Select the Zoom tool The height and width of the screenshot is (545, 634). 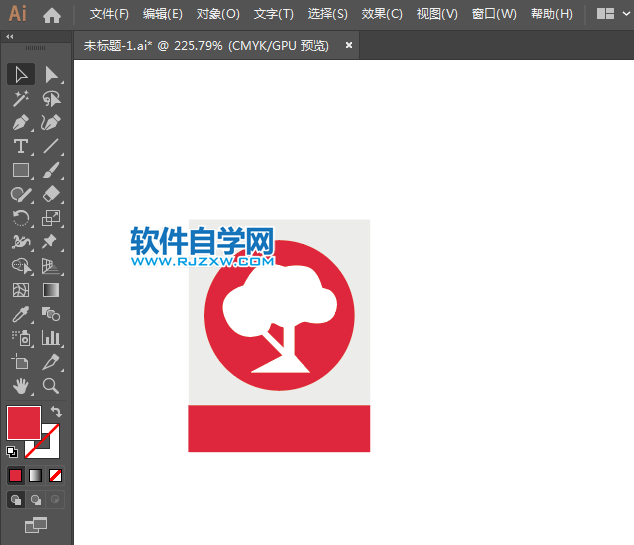click(51, 386)
